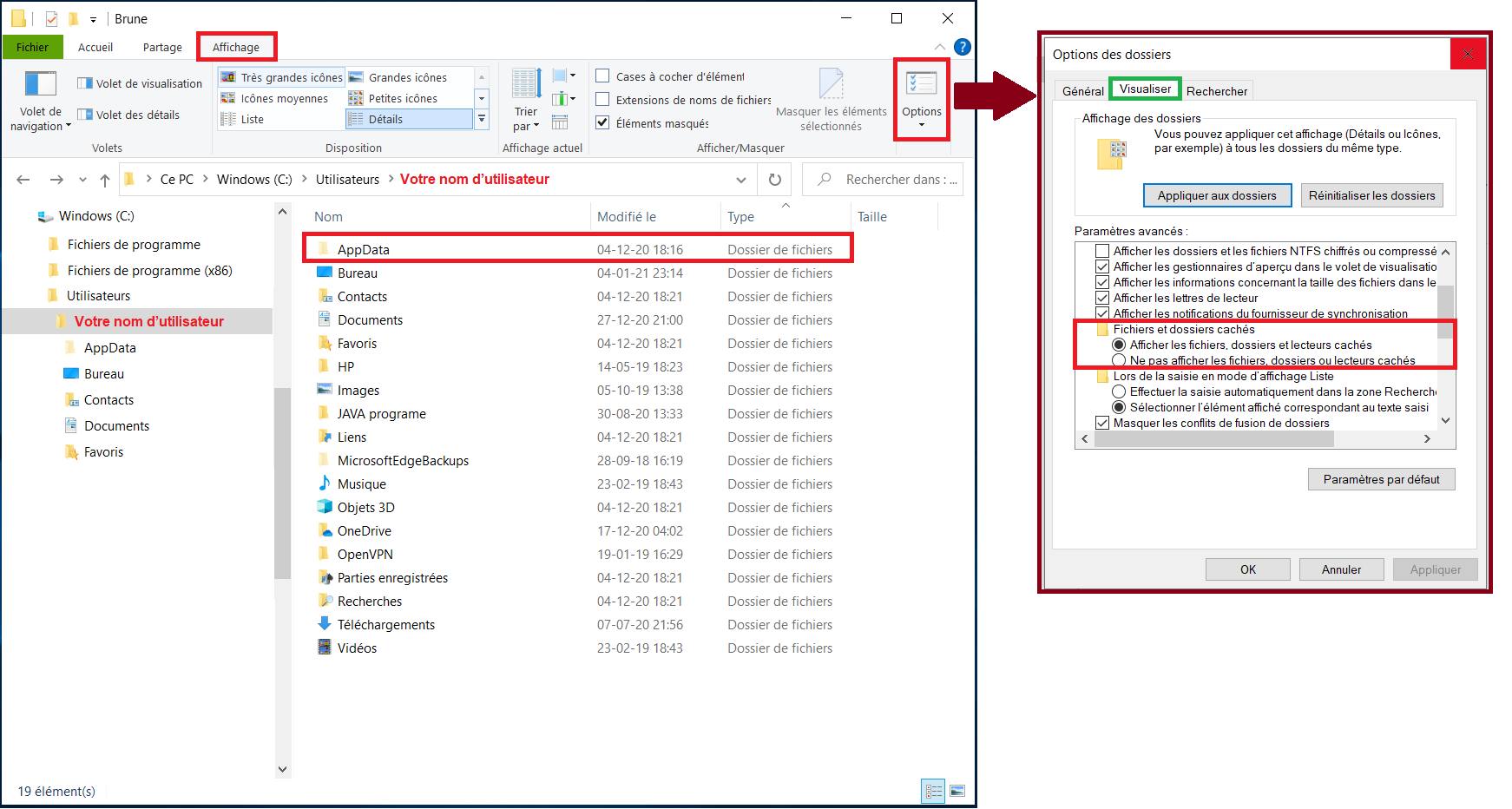Click horizontal scrollbar in Paramètres avancés
Screen dimensions: 1512x809
click(x=1213, y=439)
